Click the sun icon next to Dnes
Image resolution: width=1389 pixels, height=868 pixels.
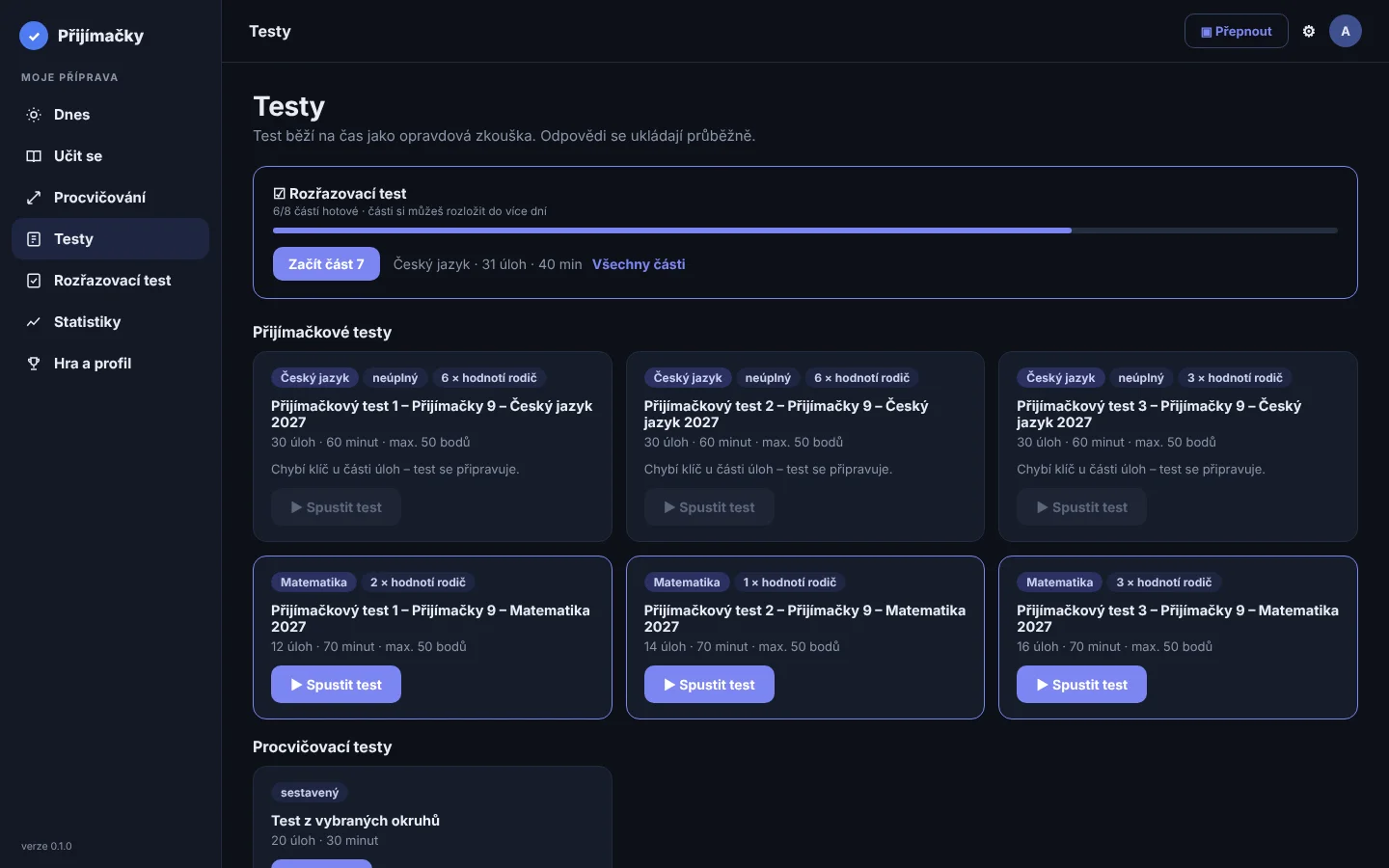tap(34, 115)
